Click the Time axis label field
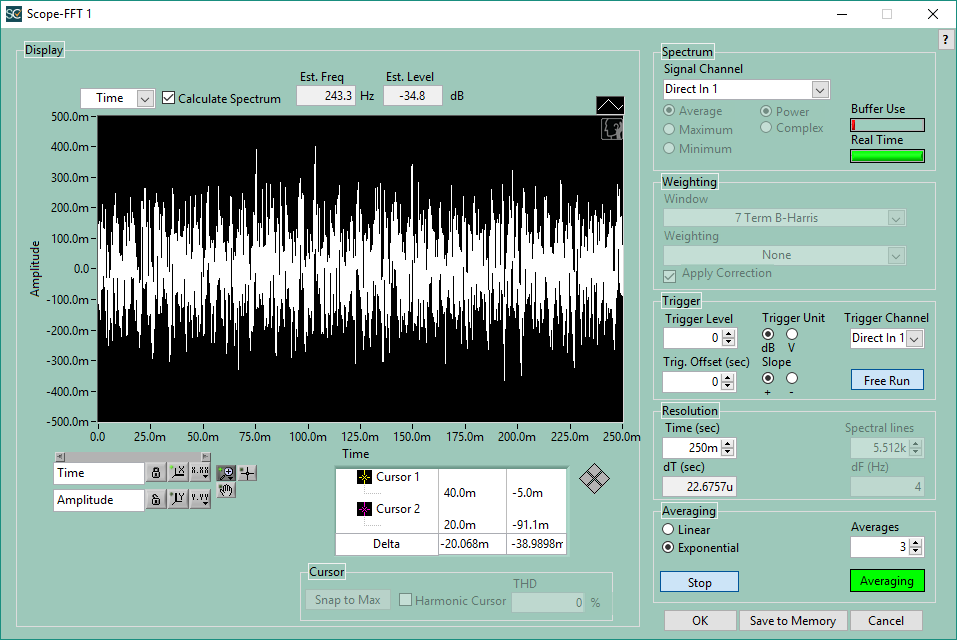 point(99,473)
